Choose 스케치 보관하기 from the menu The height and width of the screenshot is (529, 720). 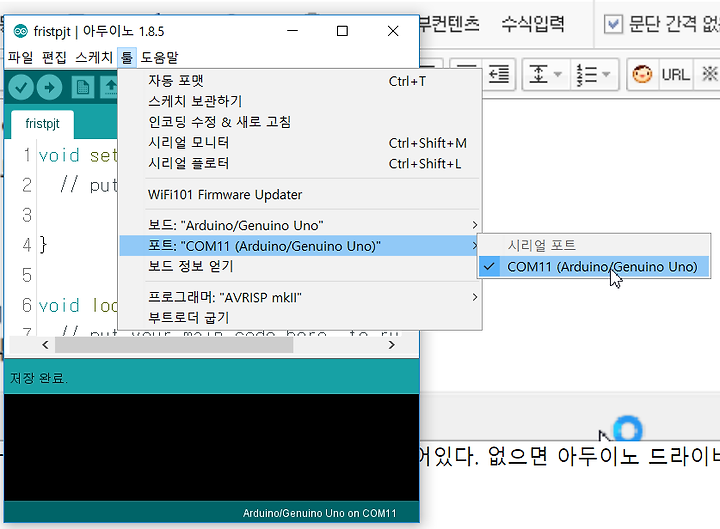click(x=300, y=101)
